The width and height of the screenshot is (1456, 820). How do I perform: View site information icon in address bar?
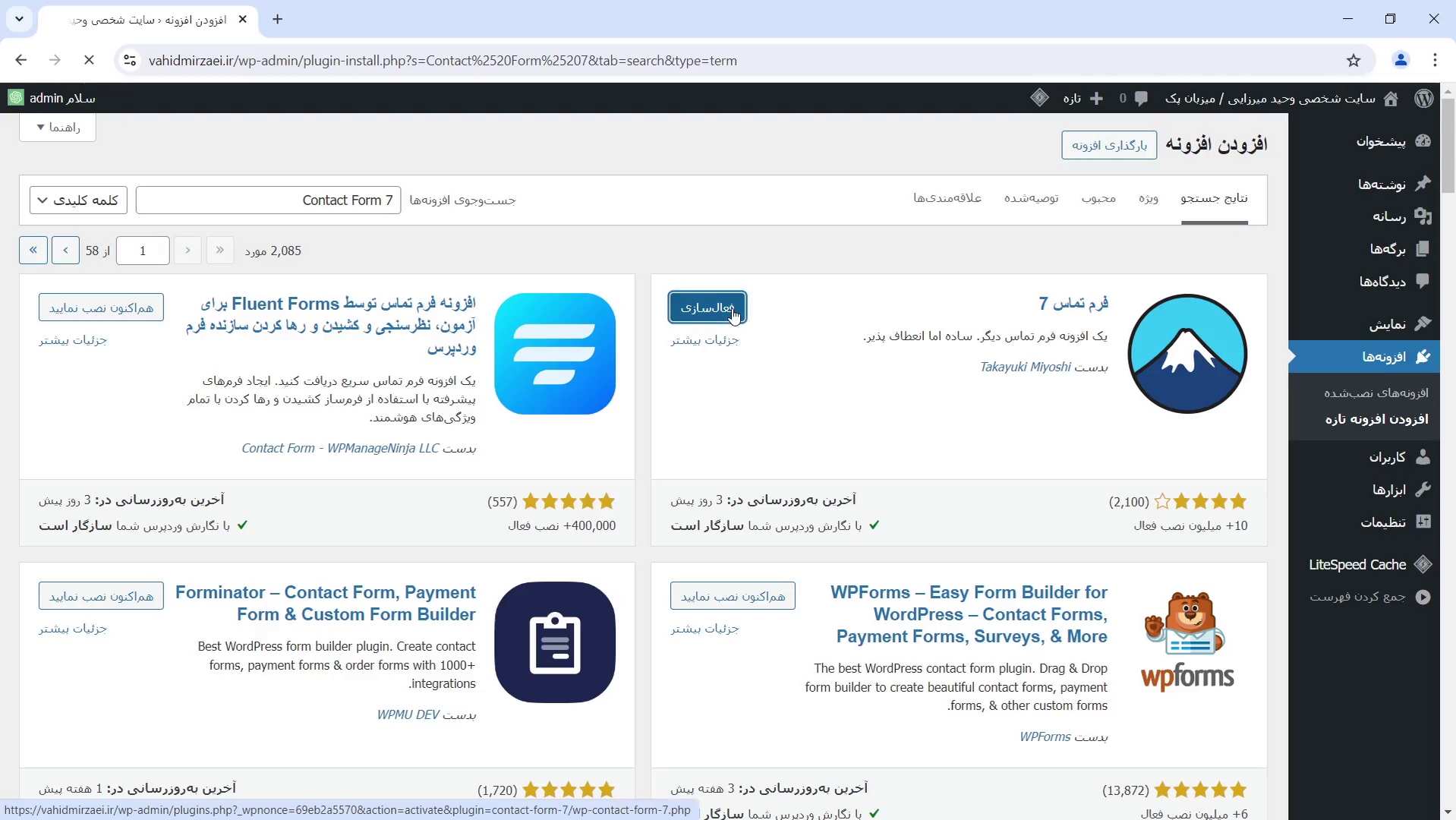point(130,61)
